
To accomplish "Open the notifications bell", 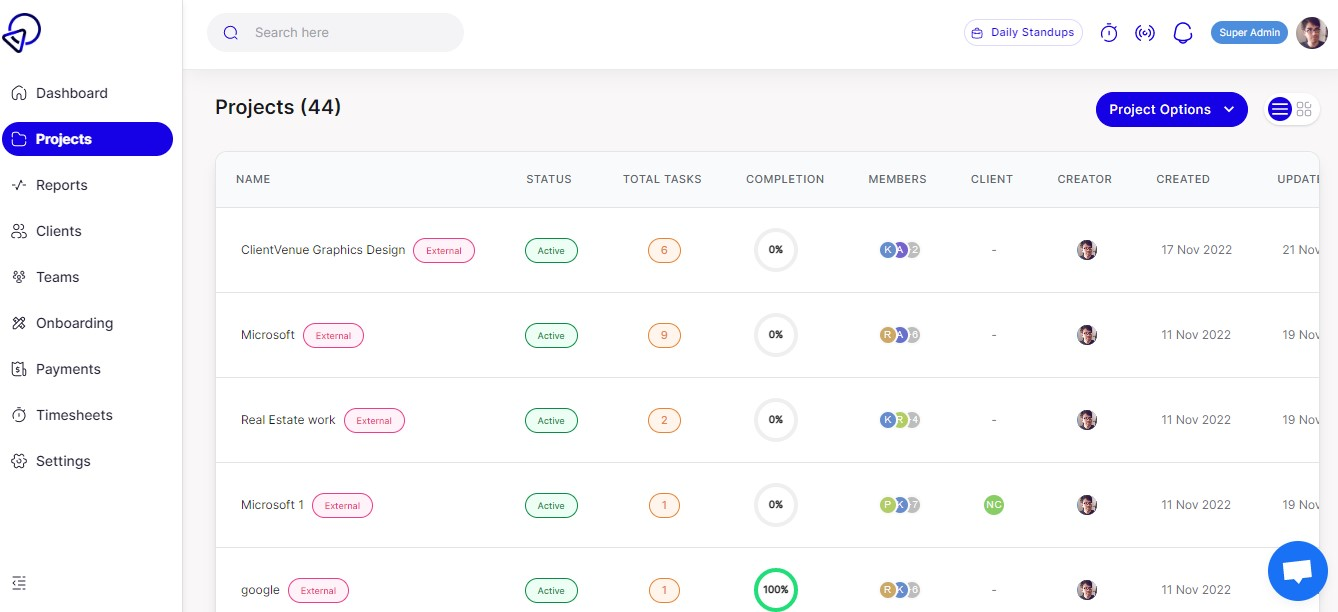I will point(1183,32).
